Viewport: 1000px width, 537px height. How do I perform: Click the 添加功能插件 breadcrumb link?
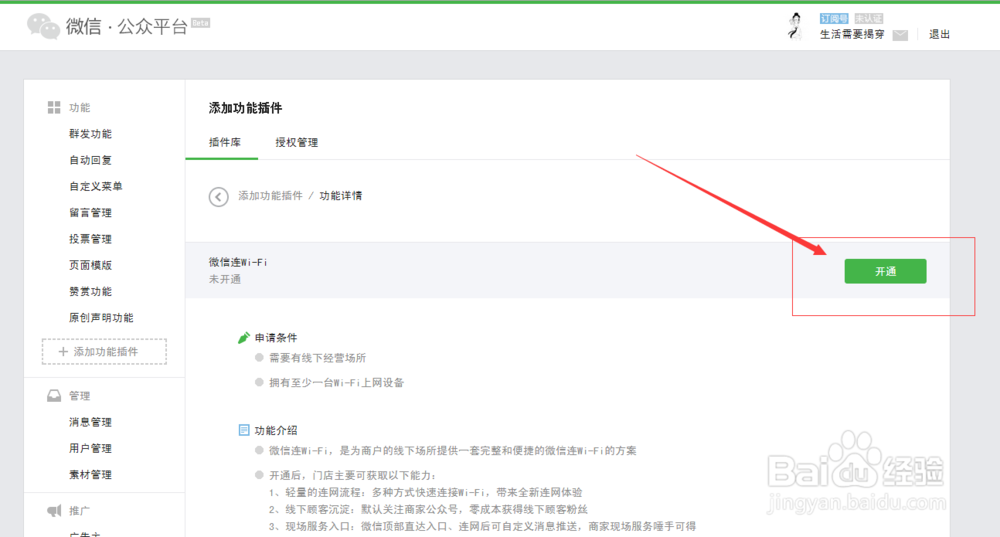click(x=270, y=196)
